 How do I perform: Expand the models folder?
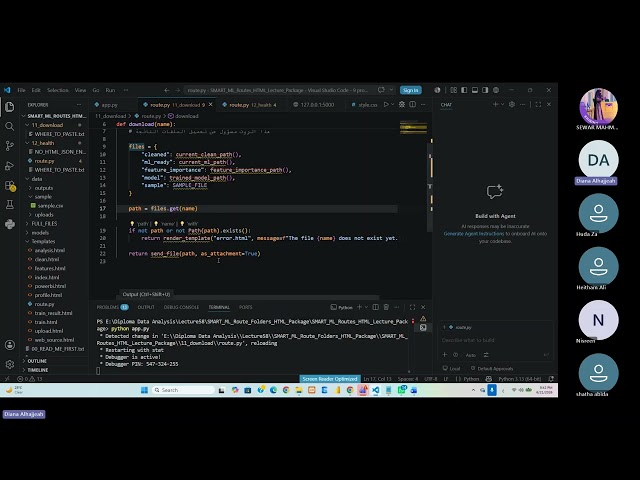(40, 233)
